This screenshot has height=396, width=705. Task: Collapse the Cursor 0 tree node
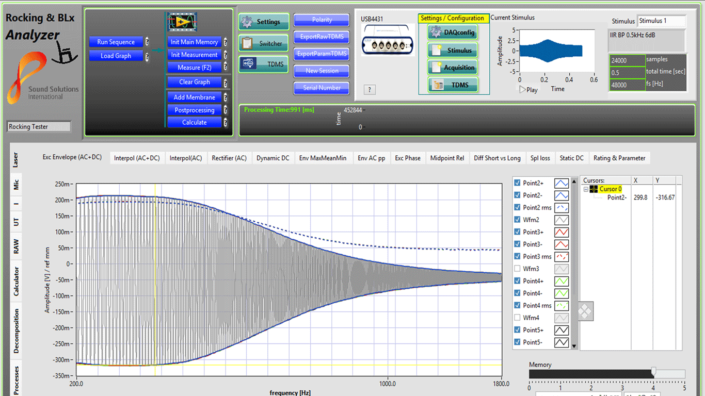pos(586,189)
